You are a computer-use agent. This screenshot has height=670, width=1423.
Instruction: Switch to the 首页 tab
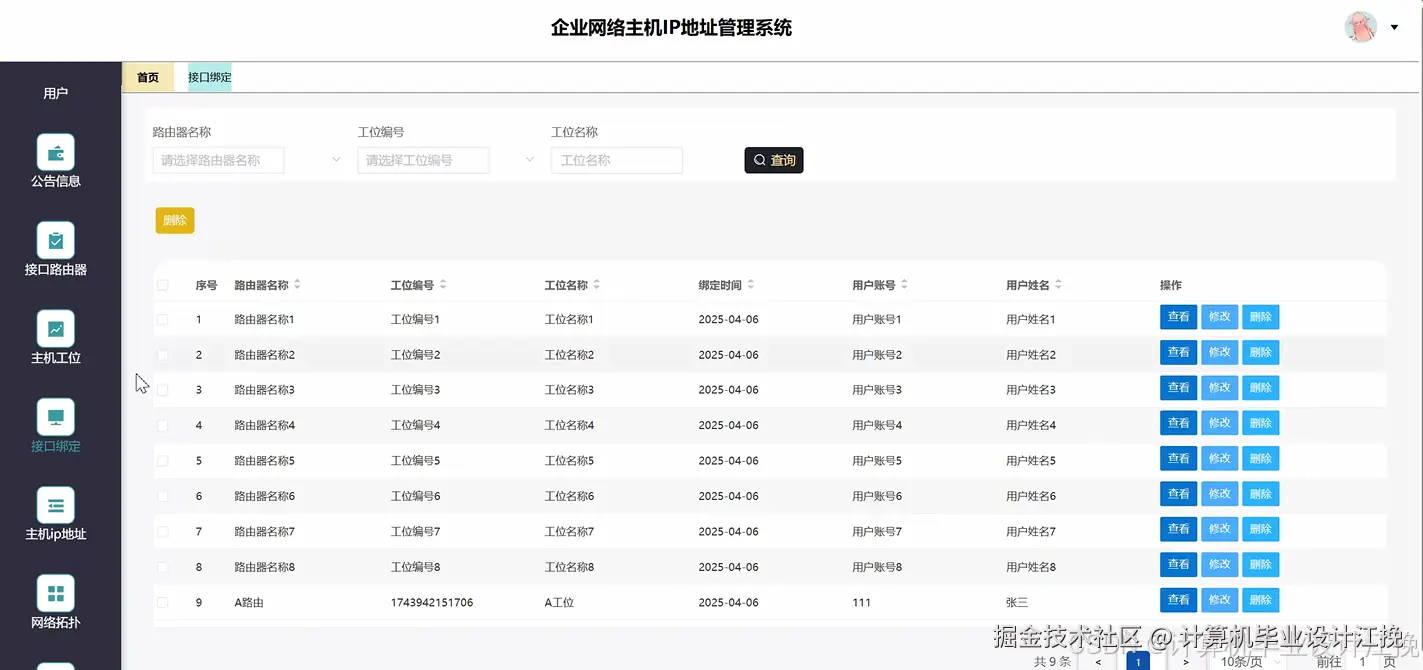click(x=148, y=77)
